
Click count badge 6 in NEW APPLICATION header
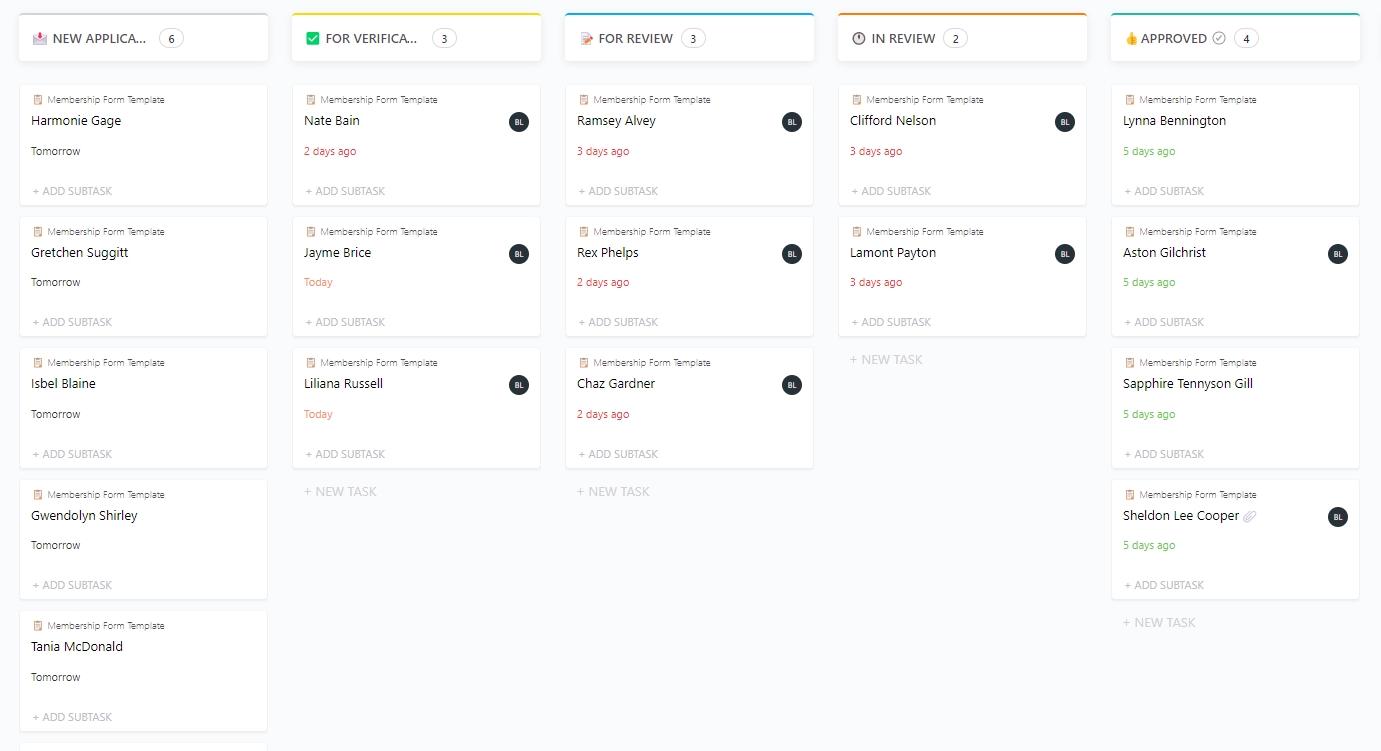(x=171, y=38)
